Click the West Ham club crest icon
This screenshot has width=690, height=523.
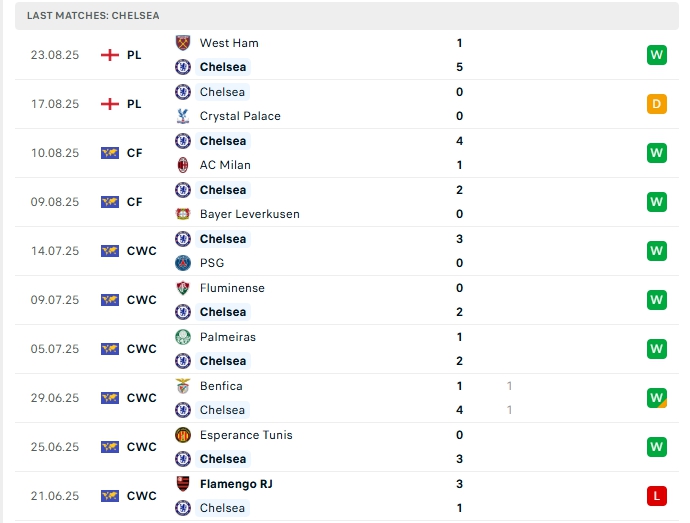click(183, 43)
